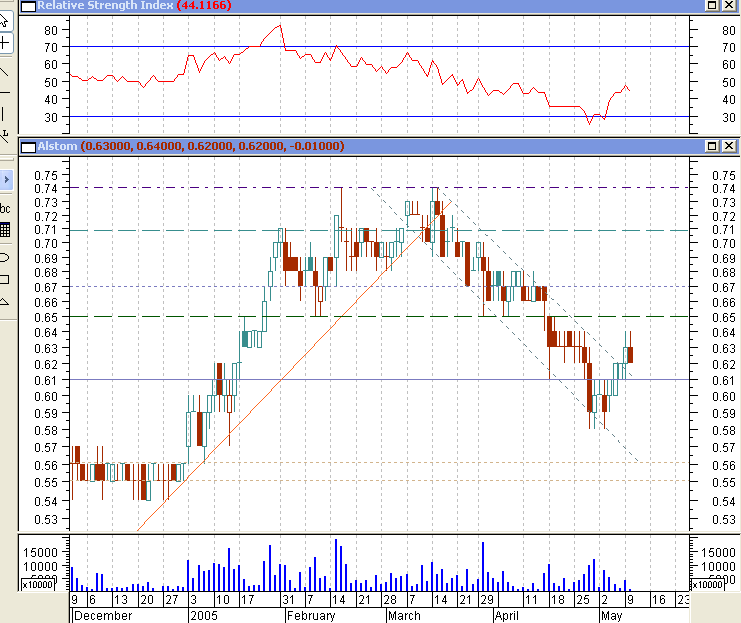741x623 pixels.
Task: Click the Relative Strength Index title text
Action: coord(105,6)
